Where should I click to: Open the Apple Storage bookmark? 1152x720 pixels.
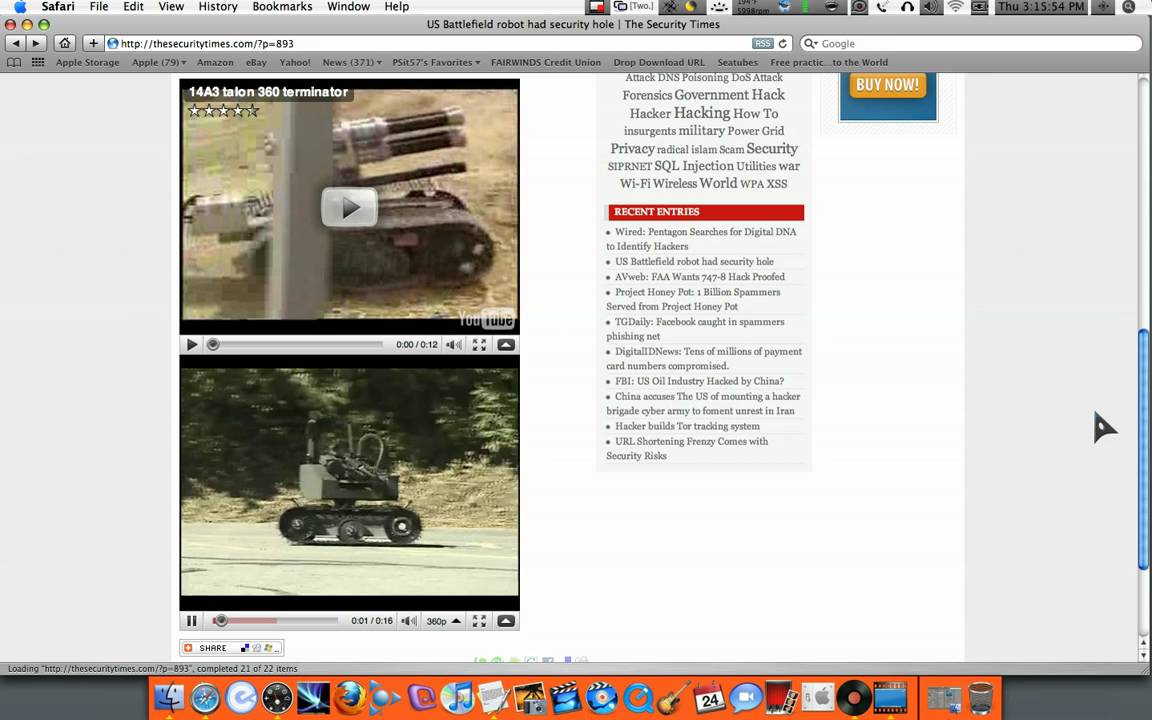pos(87,62)
